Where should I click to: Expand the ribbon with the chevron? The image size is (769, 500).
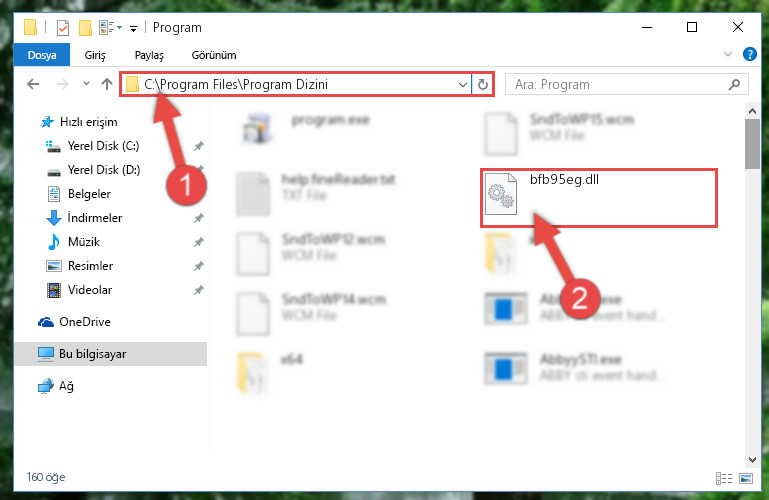click(728, 54)
